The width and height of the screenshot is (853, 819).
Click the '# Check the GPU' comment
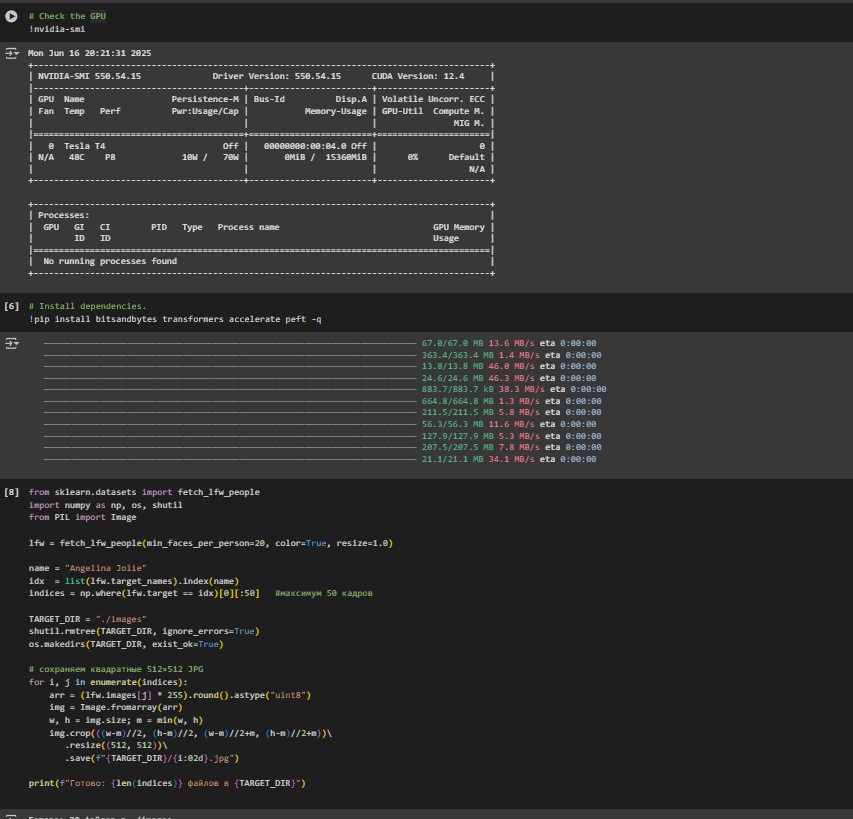[x=67, y=16]
